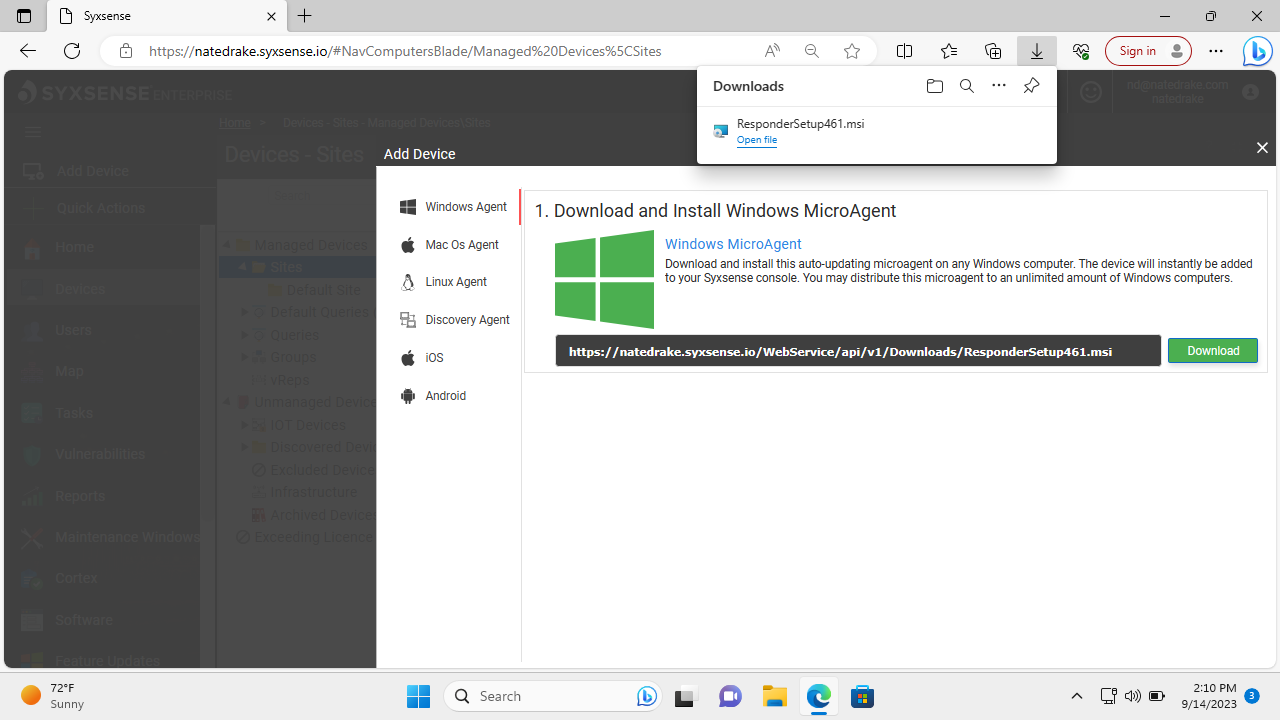The image size is (1280, 720).
Task: Open the Bing Copilot sidebar icon
Action: [1257, 51]
